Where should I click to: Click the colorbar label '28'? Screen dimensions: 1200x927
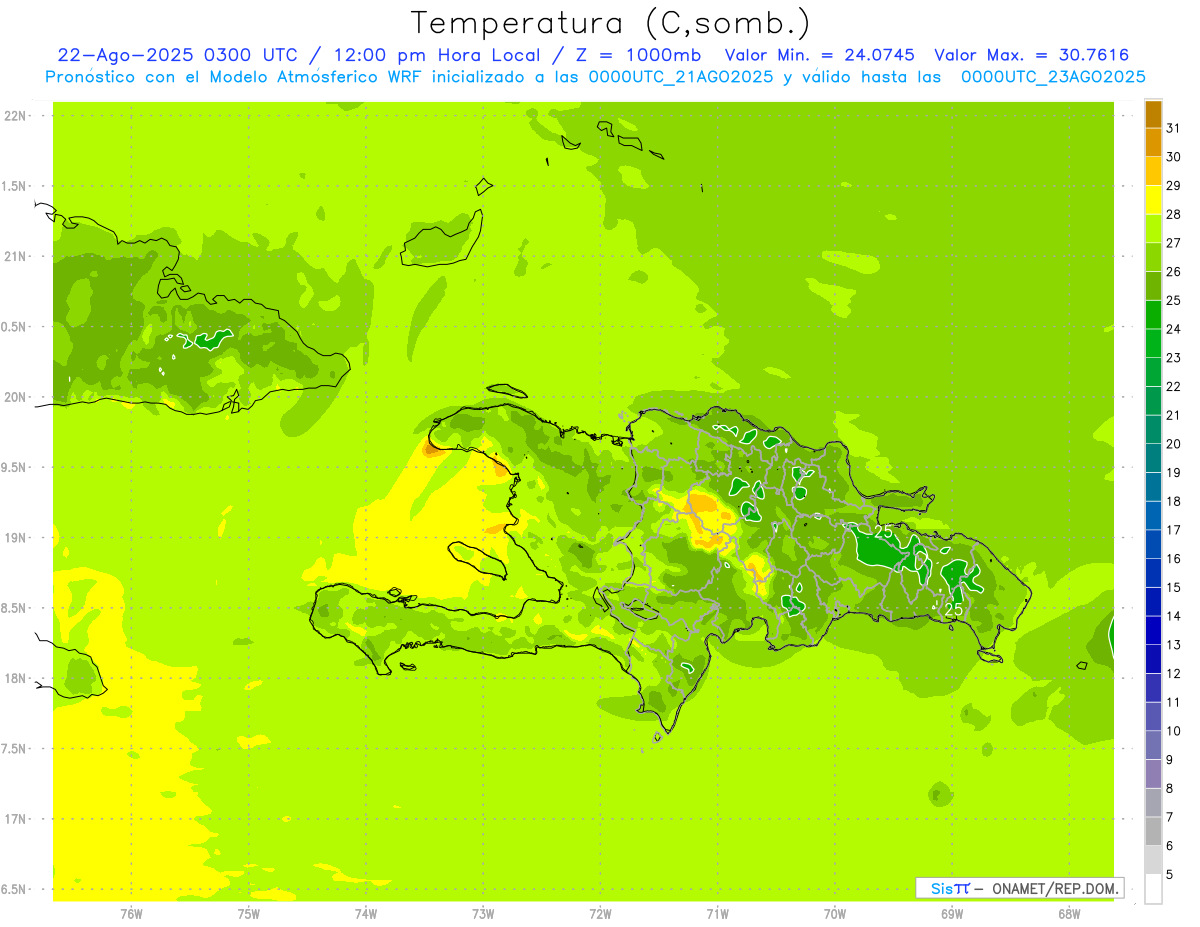[1174, 214]
